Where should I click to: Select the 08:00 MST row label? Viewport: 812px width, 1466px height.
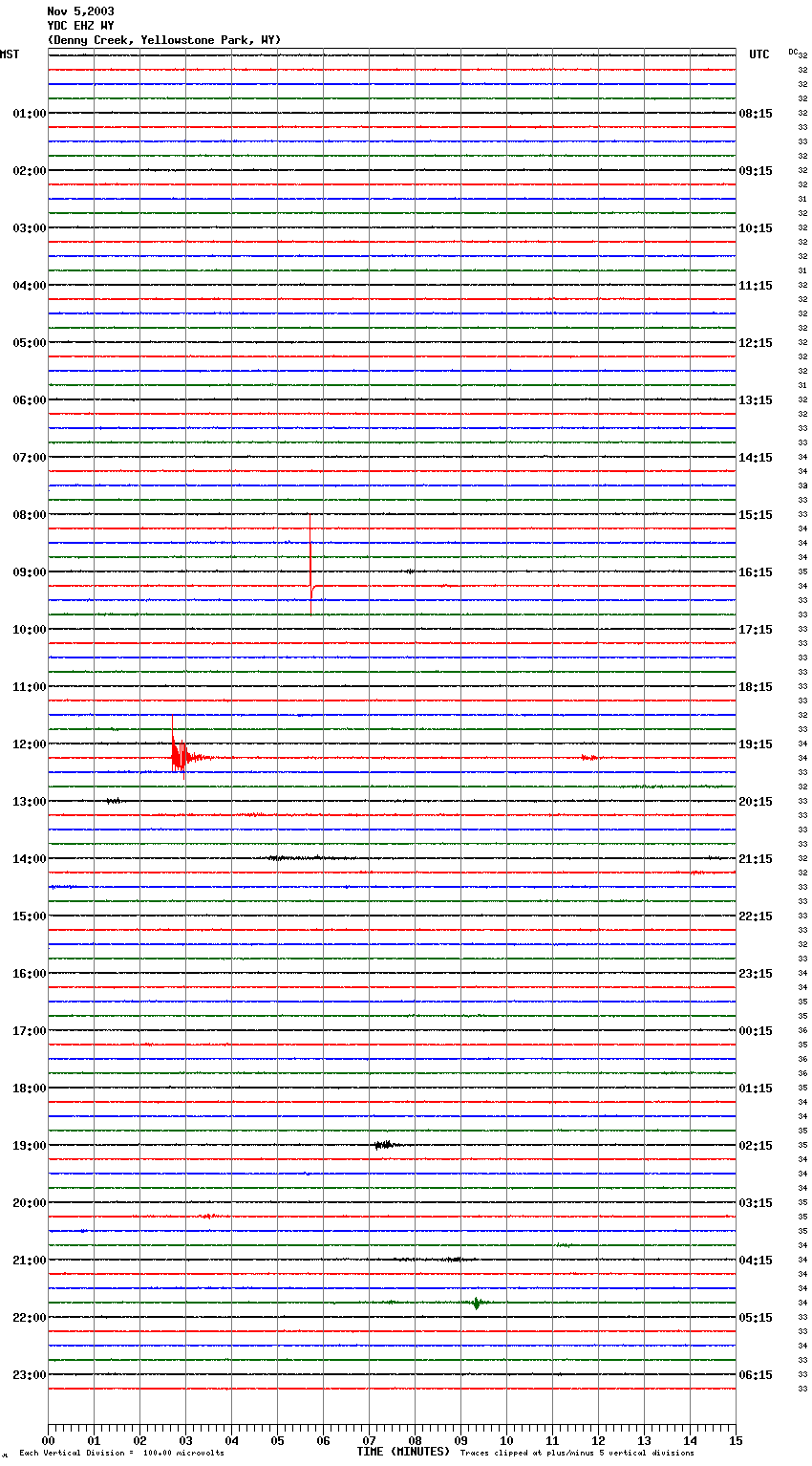point(30,515)
